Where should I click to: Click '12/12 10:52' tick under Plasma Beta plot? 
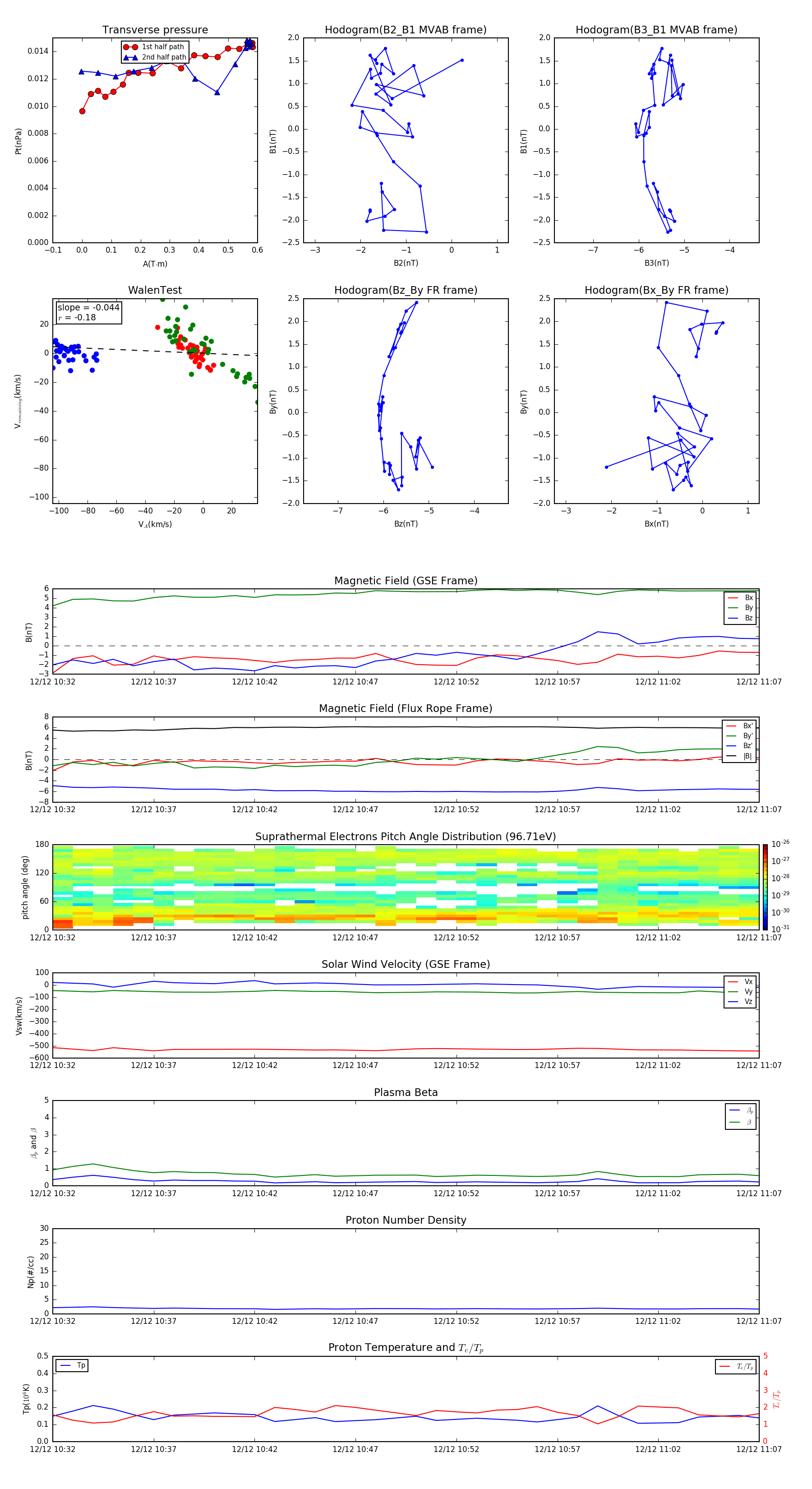(456, 1193)
